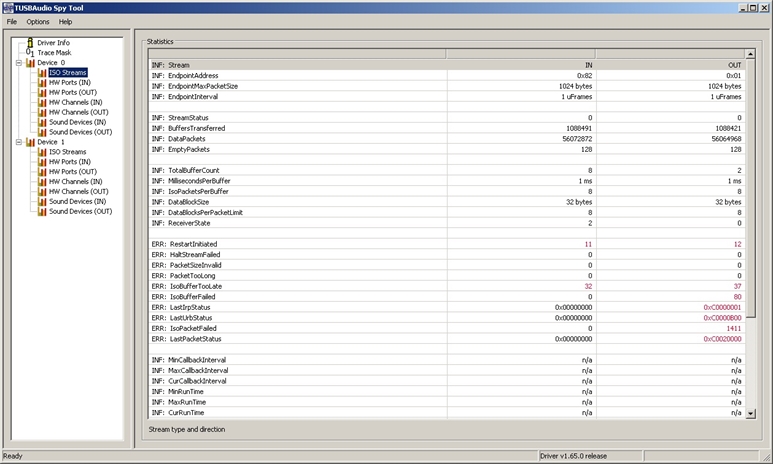Open the Help menu
This screenshot has width=773, height=464.
click(x=65, y=21)
